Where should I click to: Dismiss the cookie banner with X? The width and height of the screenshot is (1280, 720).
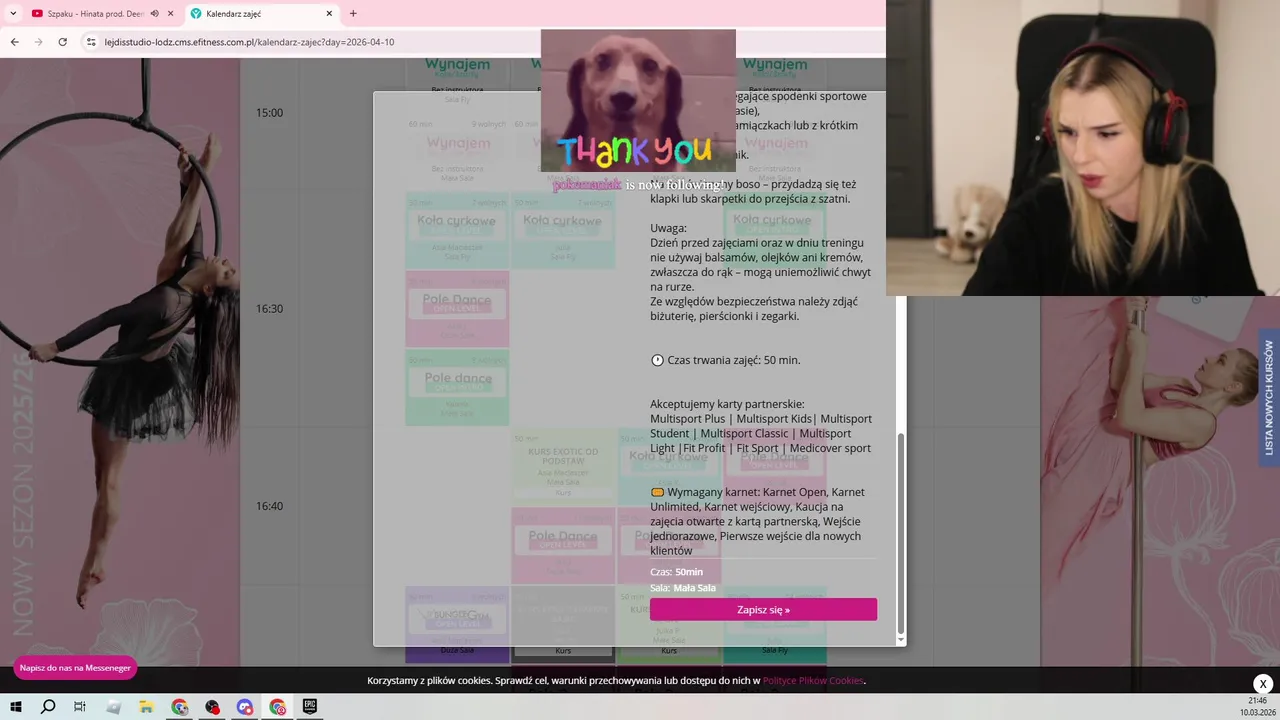pos(1263,684)
